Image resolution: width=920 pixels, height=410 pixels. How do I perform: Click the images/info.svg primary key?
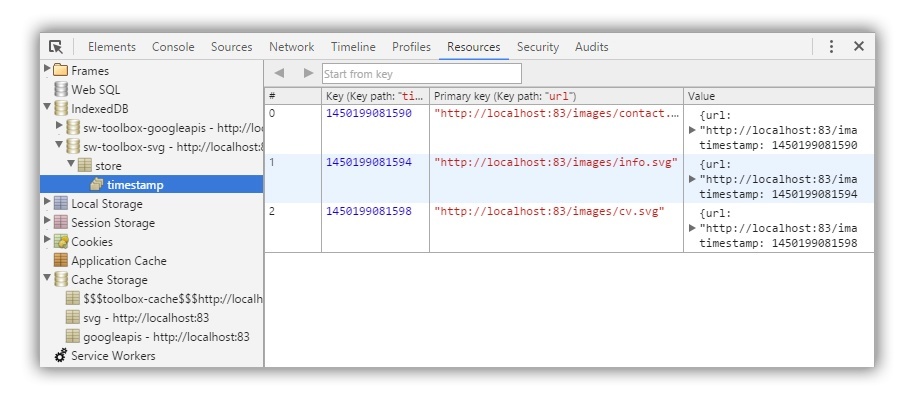[x=556, y=162]
